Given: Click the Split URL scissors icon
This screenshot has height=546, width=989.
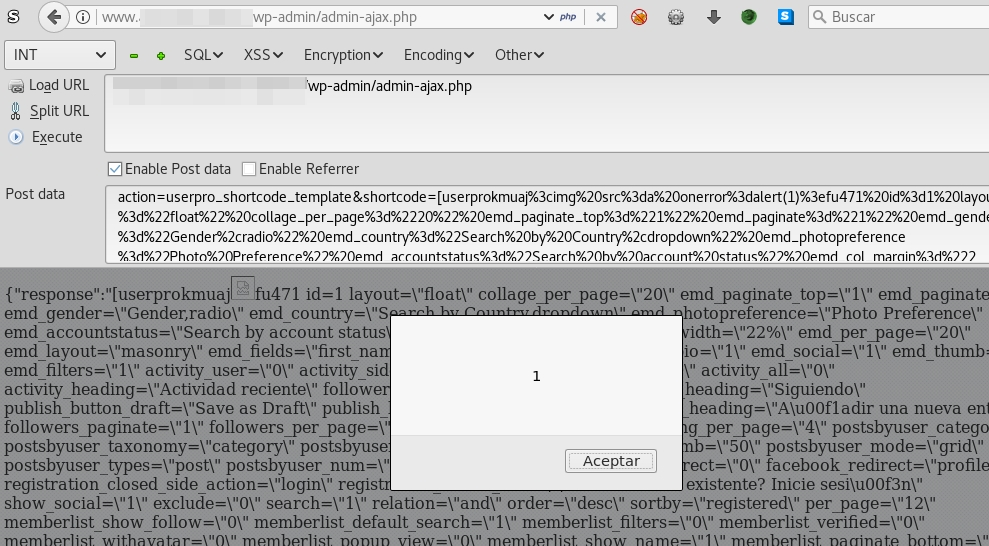Looking at the screenshot, I should tap(16, 112).
